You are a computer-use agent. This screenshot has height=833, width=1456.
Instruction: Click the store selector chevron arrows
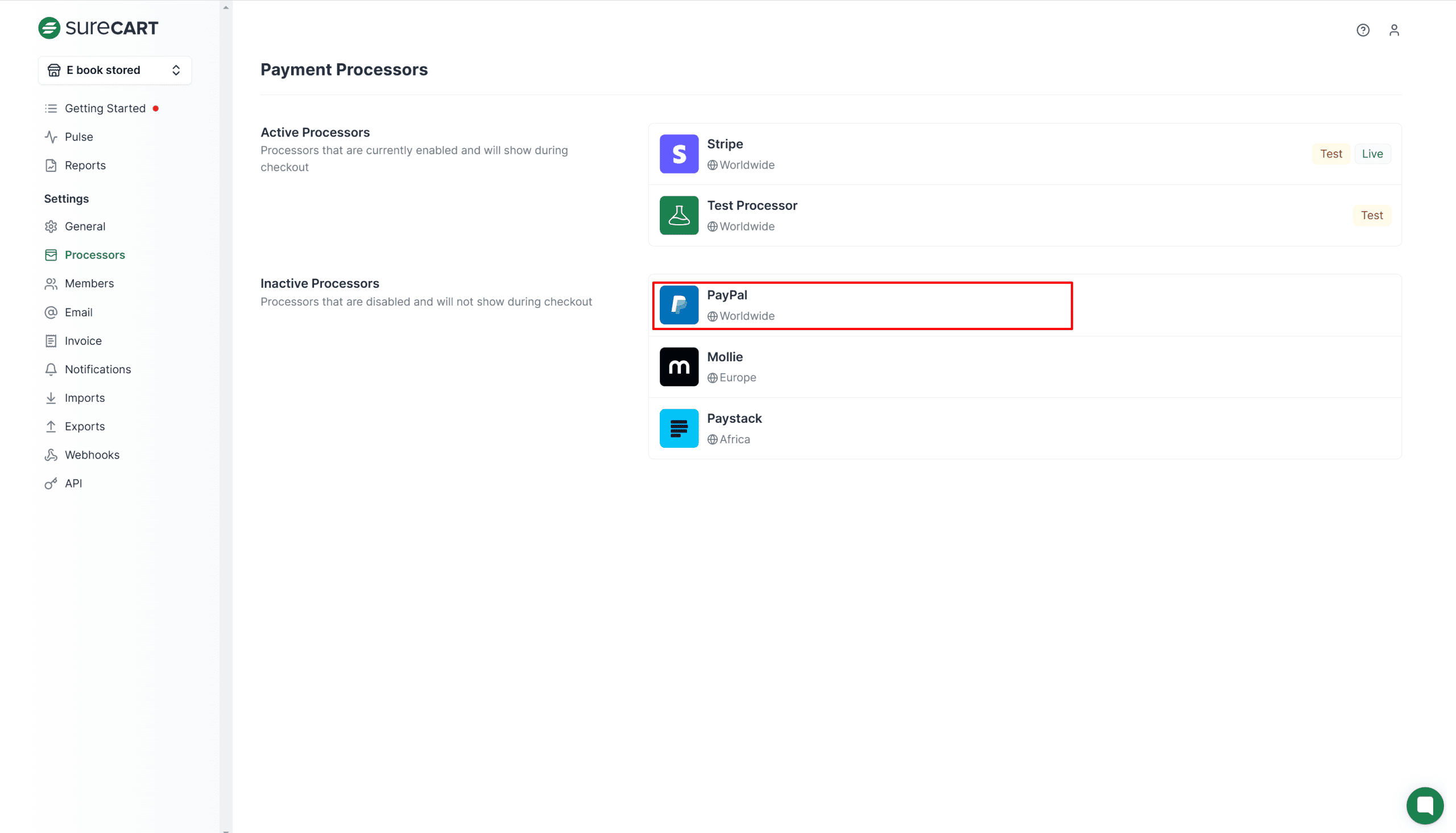(x=176, y=70)
